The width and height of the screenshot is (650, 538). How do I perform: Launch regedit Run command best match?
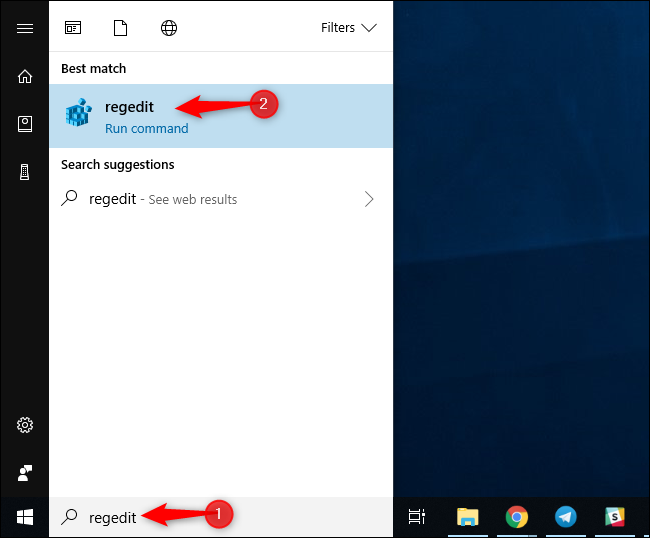[221, 116]
